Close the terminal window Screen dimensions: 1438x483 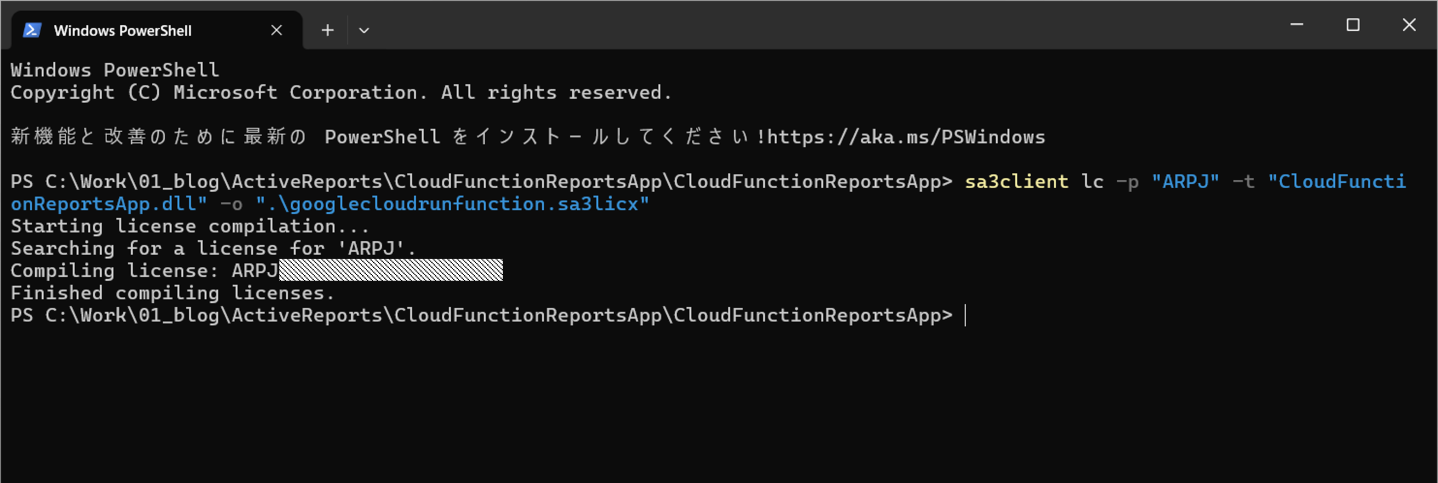[1409, 26]
